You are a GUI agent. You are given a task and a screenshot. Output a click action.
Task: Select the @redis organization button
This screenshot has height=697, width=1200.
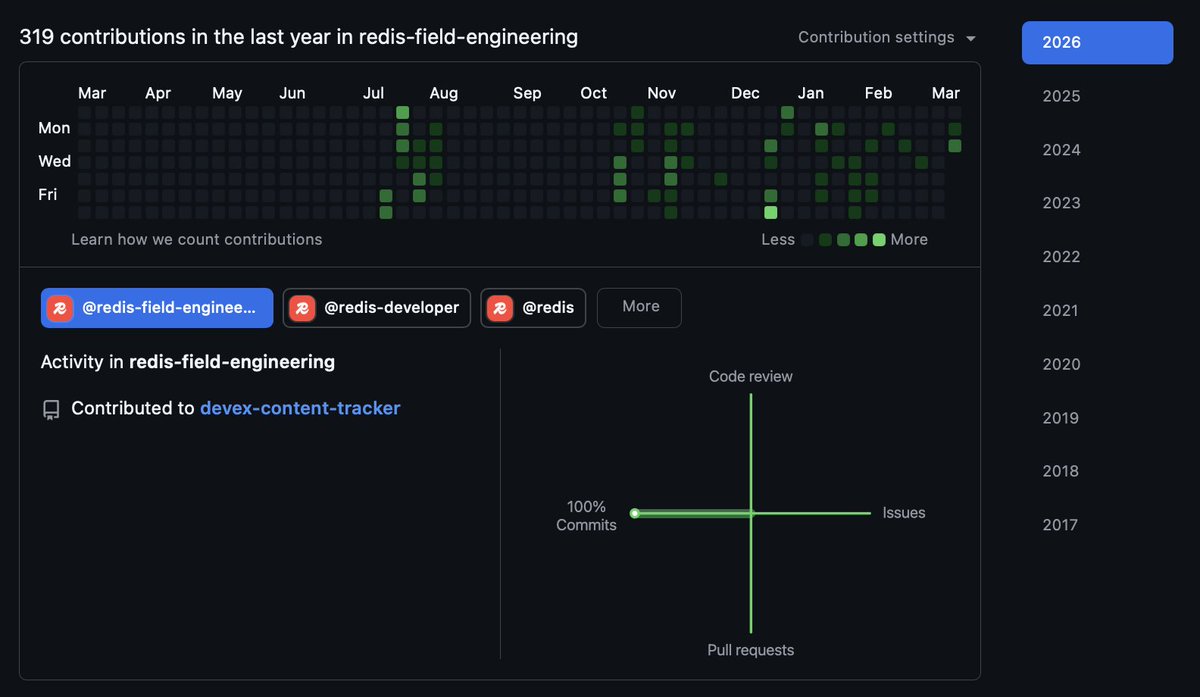(533, 308)
